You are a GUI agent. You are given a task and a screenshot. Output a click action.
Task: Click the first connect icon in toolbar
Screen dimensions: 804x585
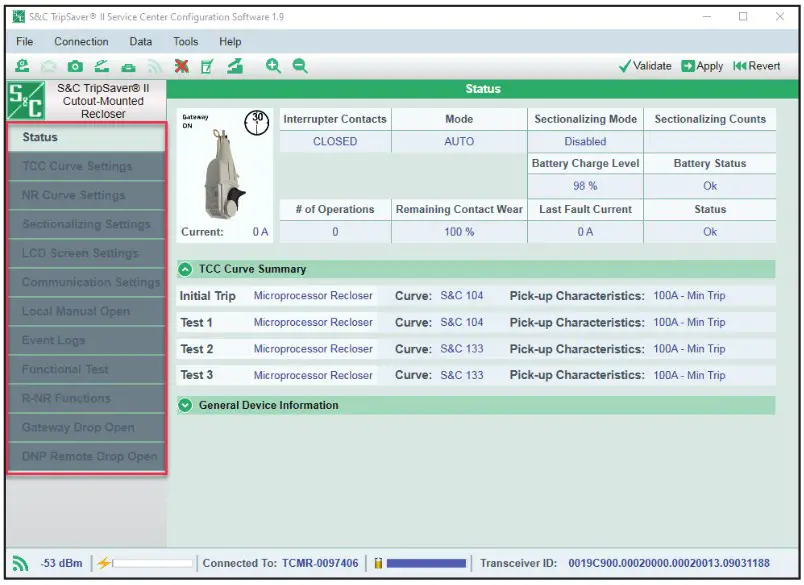coord(22,66)
